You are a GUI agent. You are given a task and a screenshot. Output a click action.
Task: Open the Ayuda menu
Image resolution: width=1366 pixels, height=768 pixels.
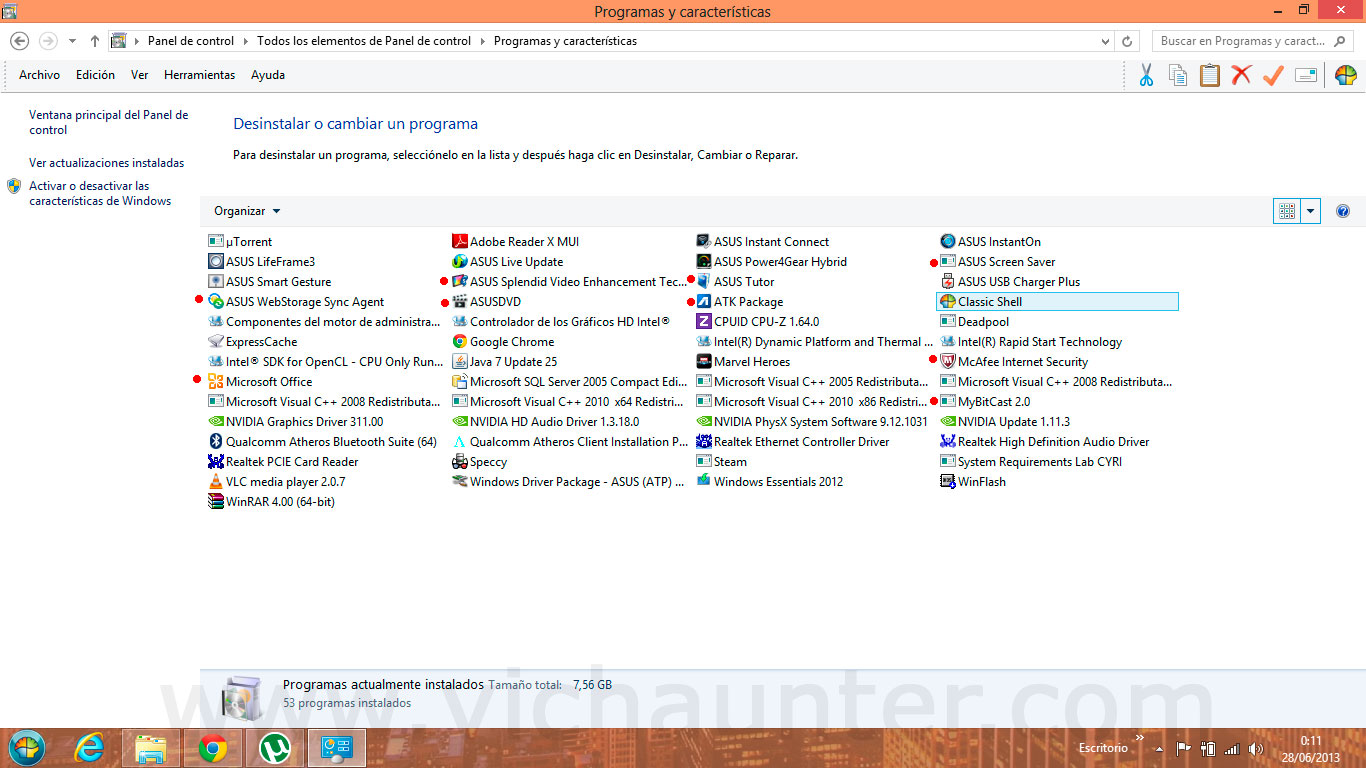click(x=268, y=75)
